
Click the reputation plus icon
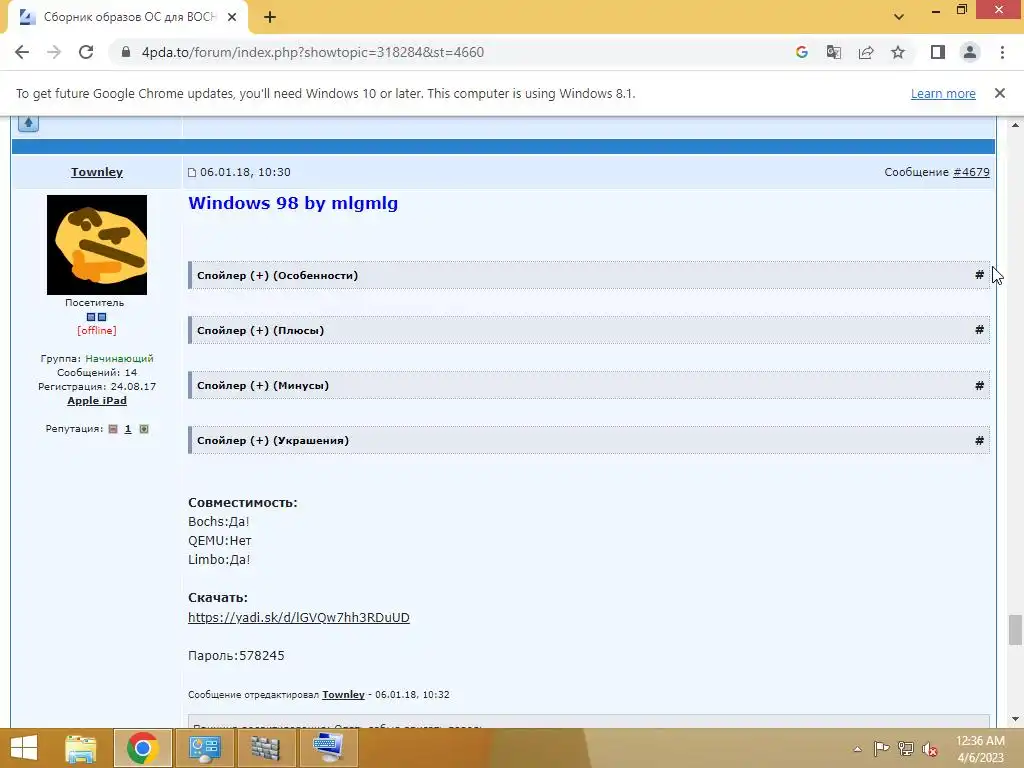(144, 429)
